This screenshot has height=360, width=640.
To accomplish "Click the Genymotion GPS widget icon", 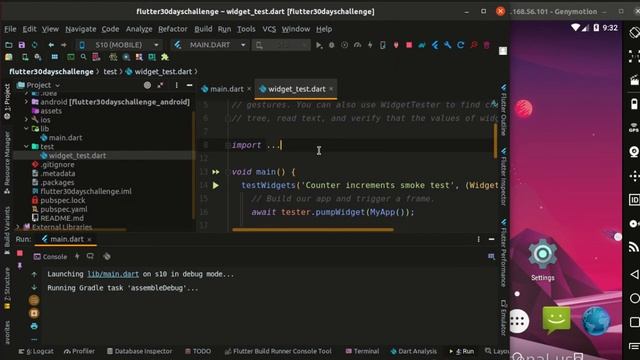I will click(634, 128).
